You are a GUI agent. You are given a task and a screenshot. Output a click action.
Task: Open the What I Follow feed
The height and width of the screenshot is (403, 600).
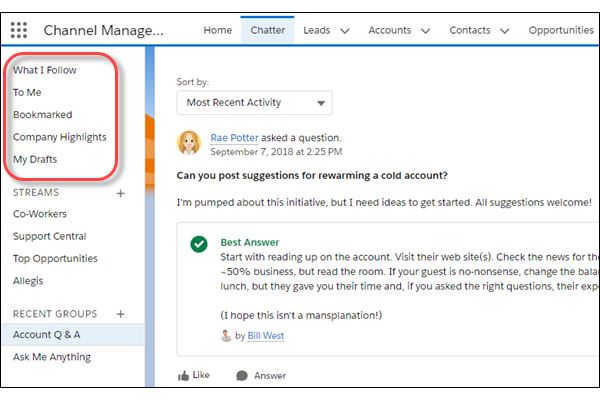coord(45,70)
